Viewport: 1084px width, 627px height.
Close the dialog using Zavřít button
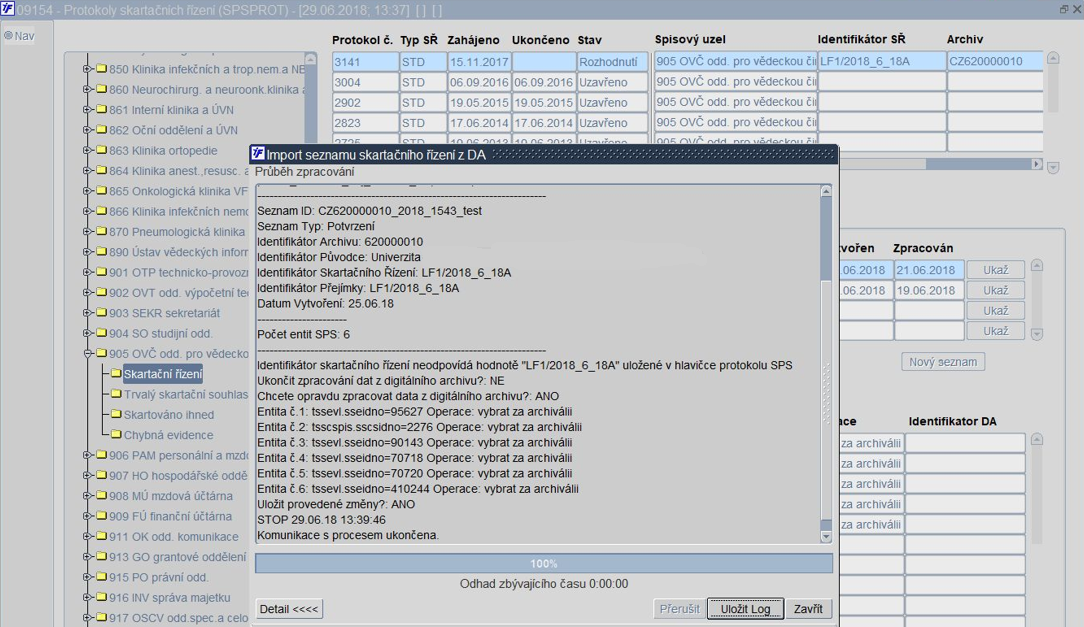pos(808,609)
